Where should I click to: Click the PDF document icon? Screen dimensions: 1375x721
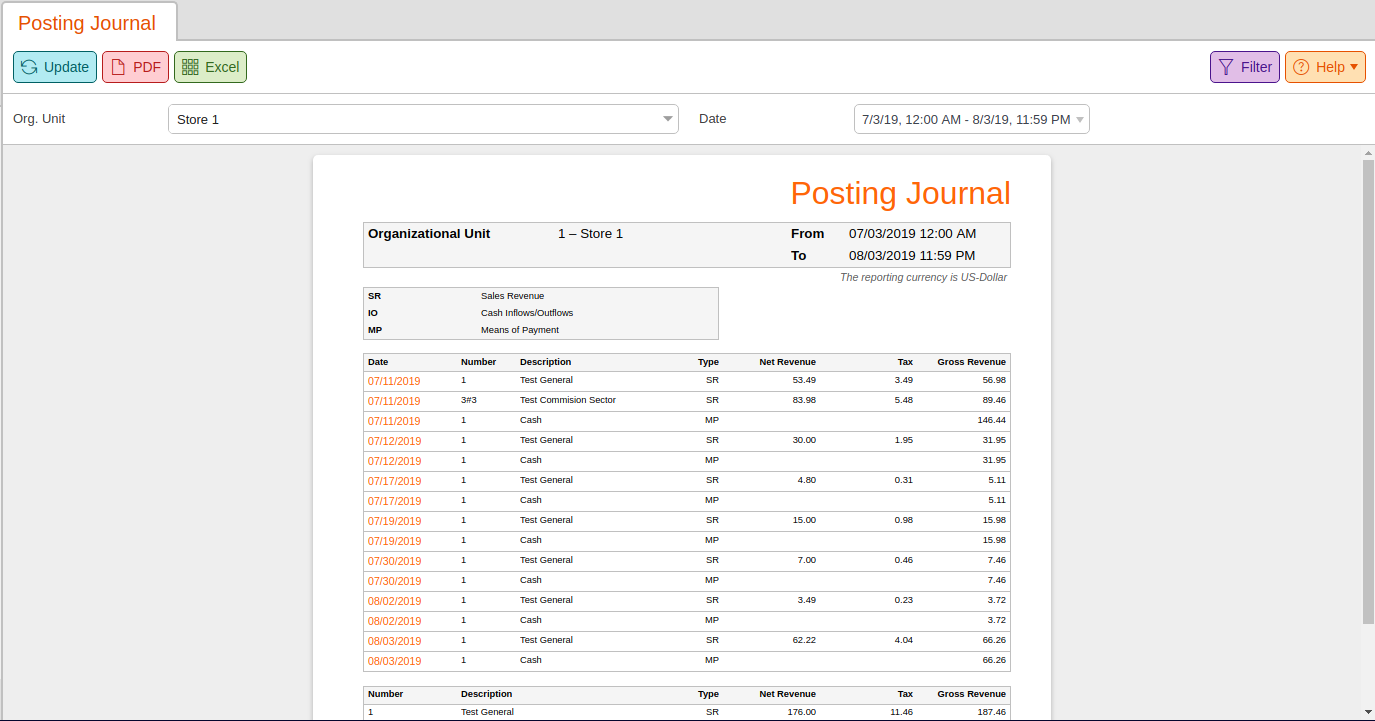118,67
